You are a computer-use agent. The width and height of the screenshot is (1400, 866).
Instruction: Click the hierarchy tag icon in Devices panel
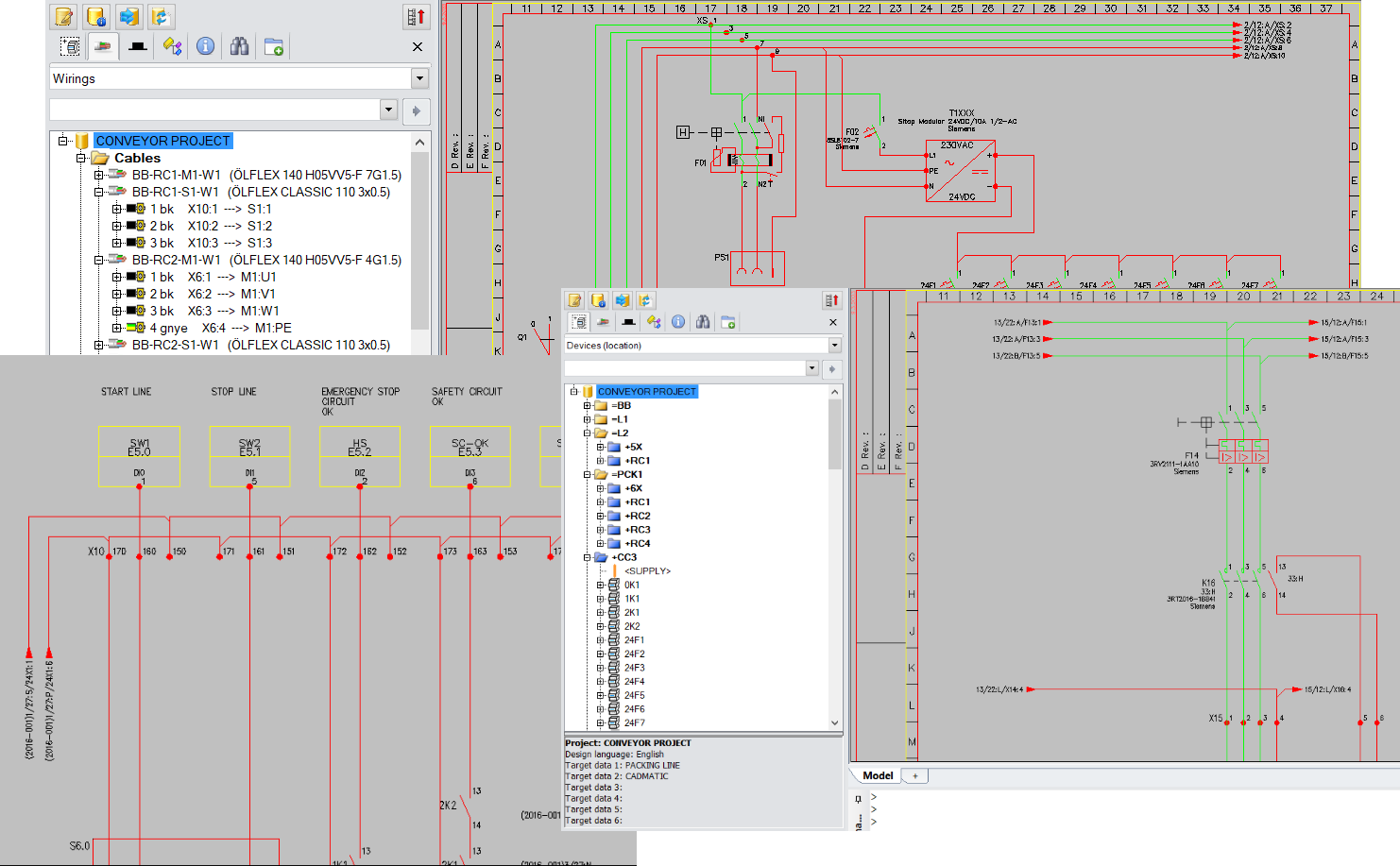[x=654, y=322]
